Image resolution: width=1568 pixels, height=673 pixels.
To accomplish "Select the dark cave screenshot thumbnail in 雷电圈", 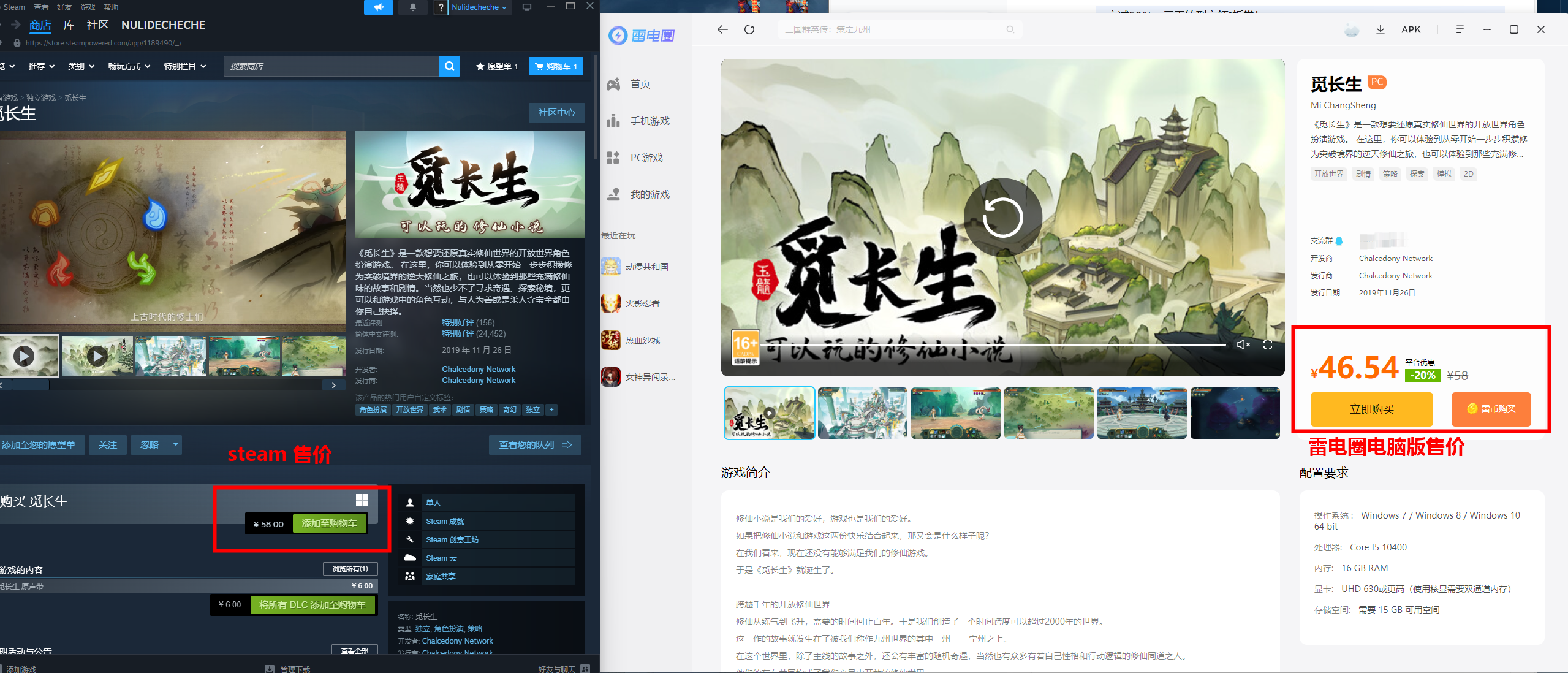I will 1235,413.
